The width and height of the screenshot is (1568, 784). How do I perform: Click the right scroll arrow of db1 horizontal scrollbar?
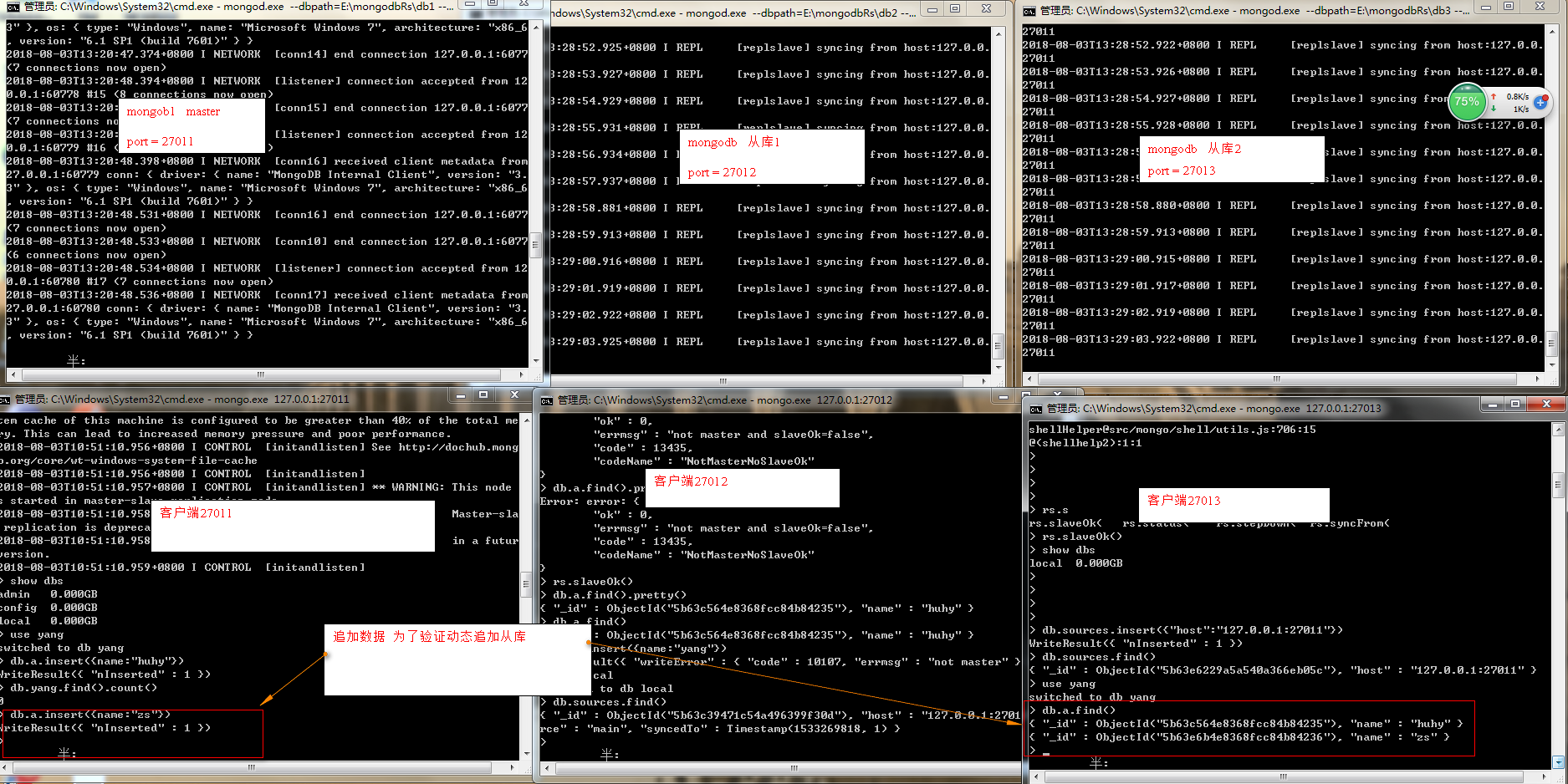coord(523,374)
